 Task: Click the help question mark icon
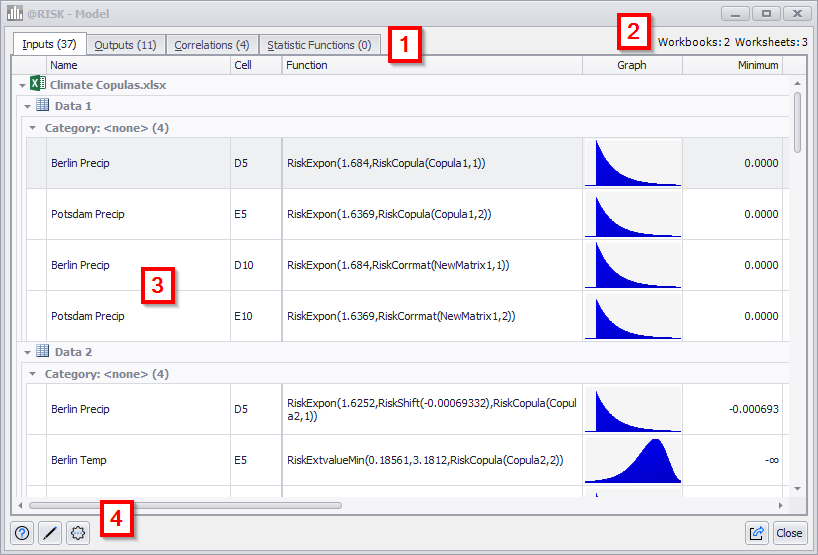[22, 533]
